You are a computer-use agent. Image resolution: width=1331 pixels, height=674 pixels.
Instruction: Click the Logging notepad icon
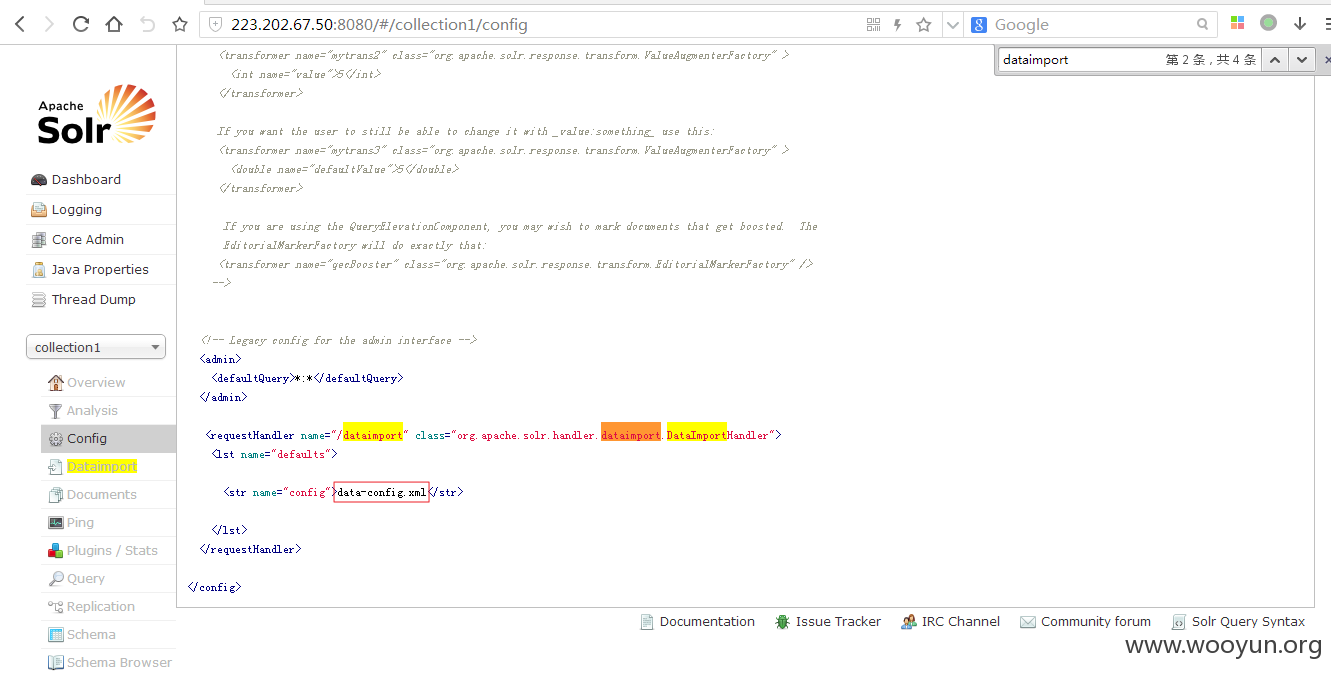click(x=39, y=210)
